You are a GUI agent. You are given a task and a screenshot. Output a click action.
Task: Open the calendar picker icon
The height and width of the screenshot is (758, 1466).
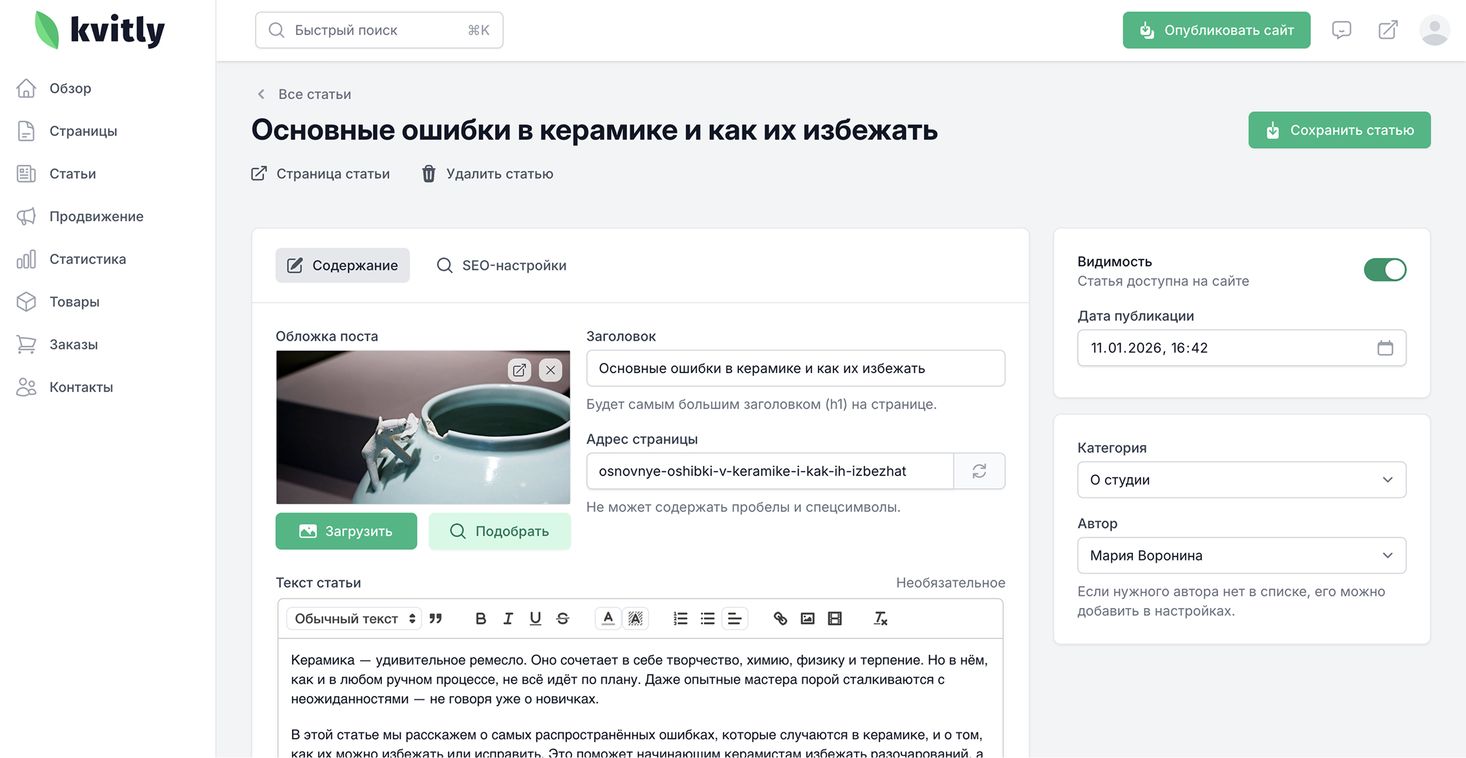click(x=1385, y=348)
